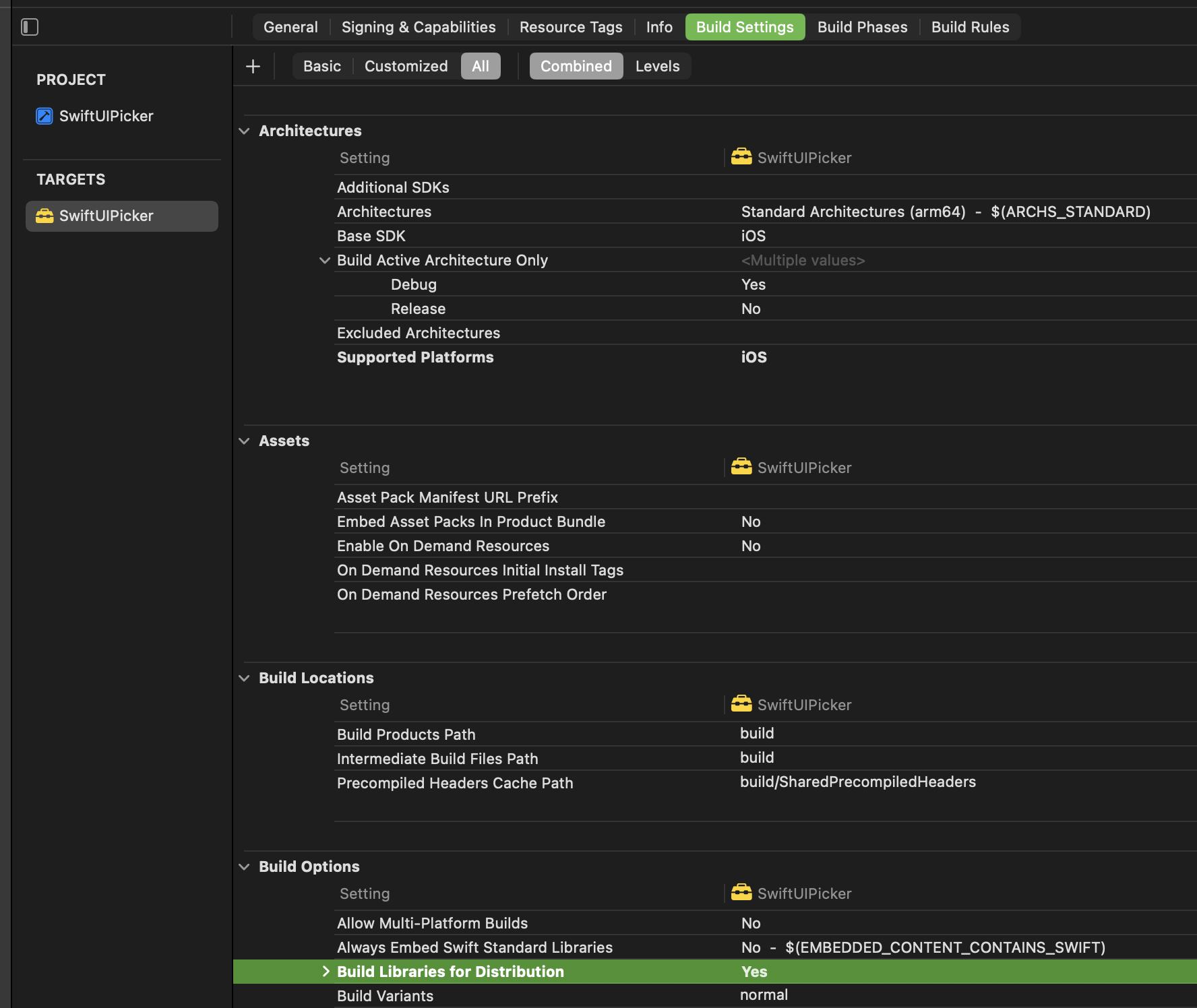Select the Build Variants setting name
The width and height of the screenshot is (1197, 1008).
coord(385,996)
